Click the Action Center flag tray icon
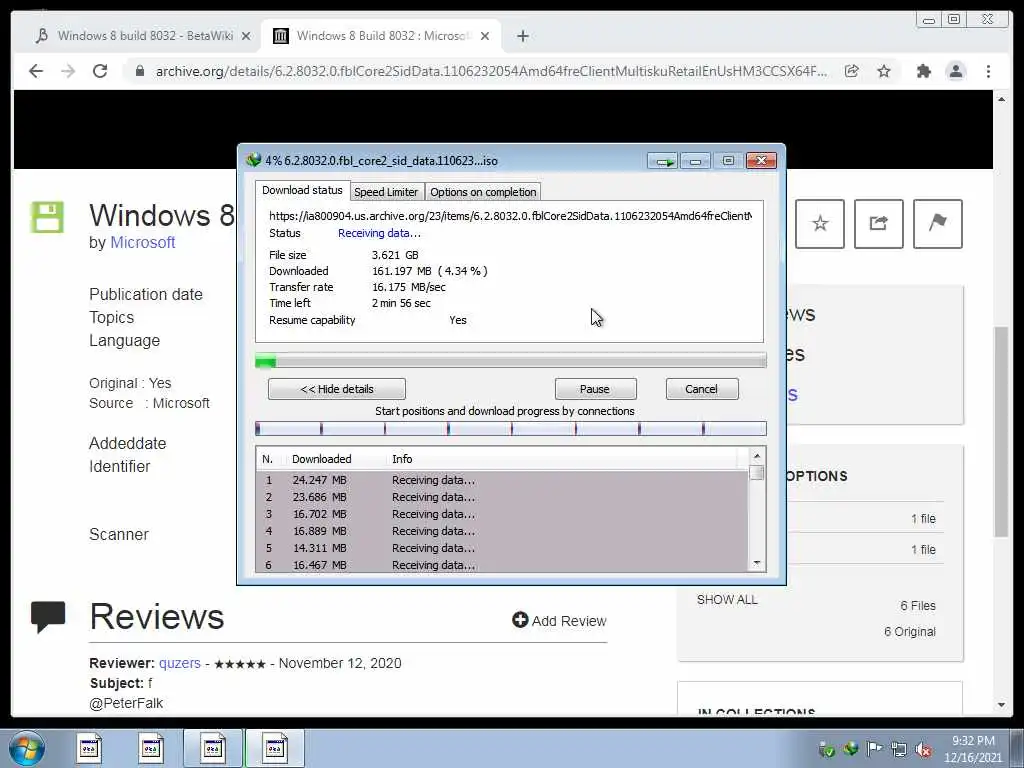The height and width of the screenshot is (768, 1024). (874, 749)
